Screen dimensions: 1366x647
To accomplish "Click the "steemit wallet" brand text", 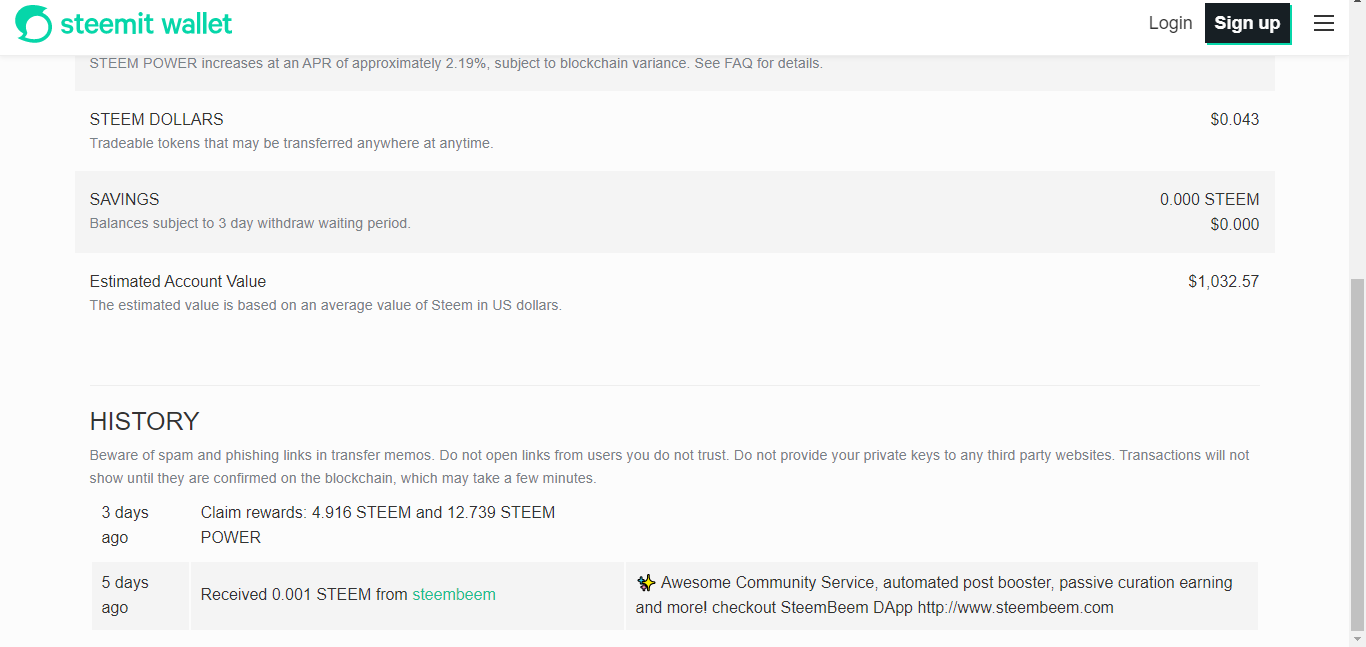I will (x=146, y=23).
